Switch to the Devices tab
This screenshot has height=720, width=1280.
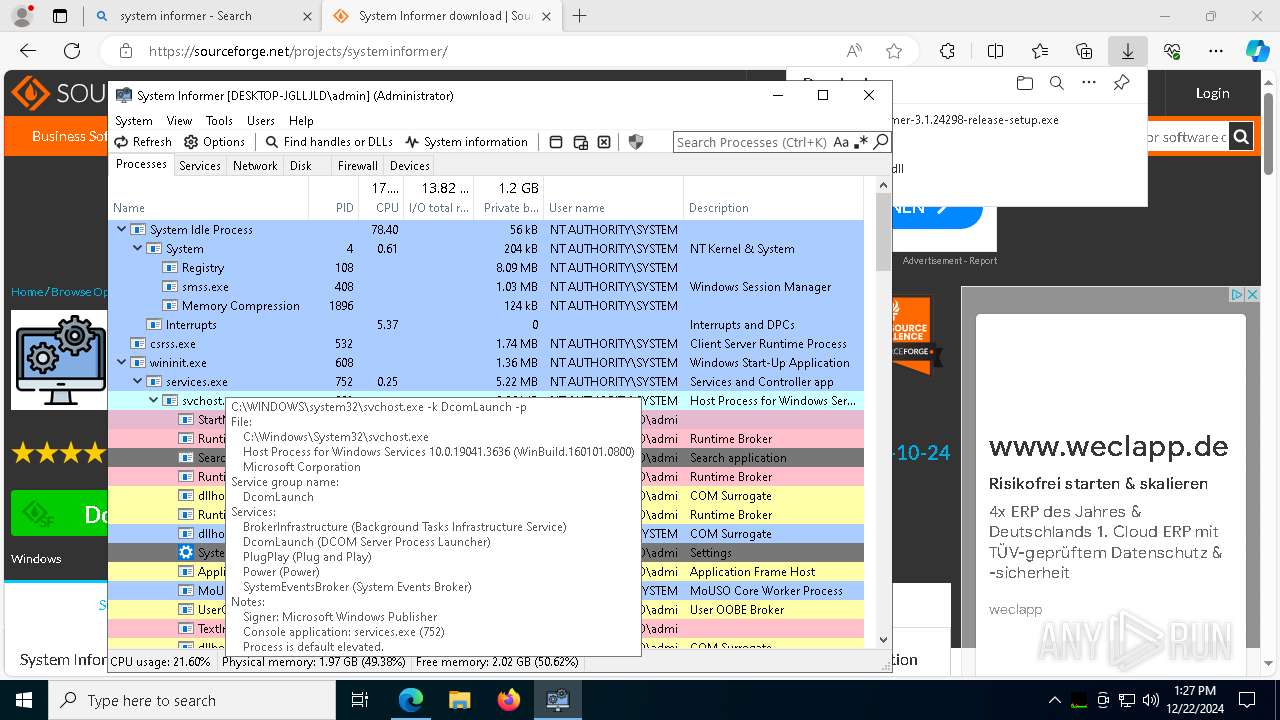(410, 166)
